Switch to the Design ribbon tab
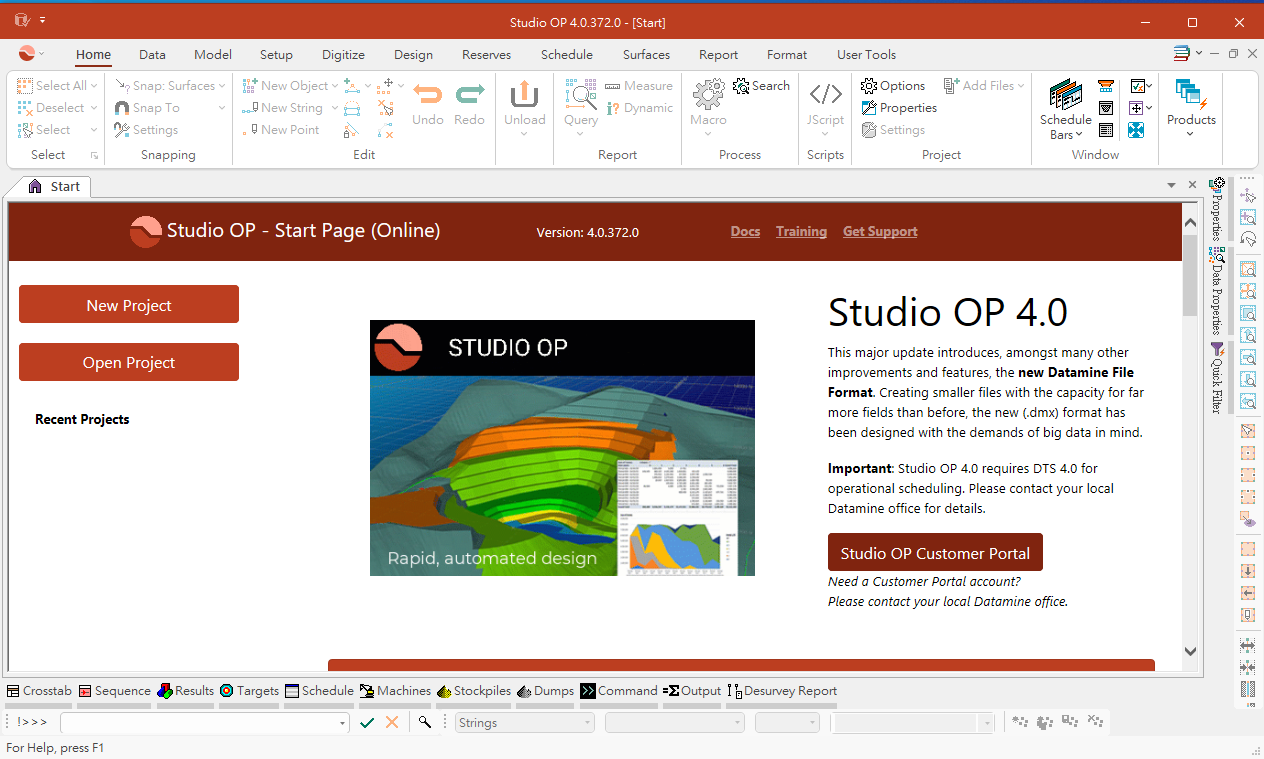1264x759 pixels. (413, 55)
